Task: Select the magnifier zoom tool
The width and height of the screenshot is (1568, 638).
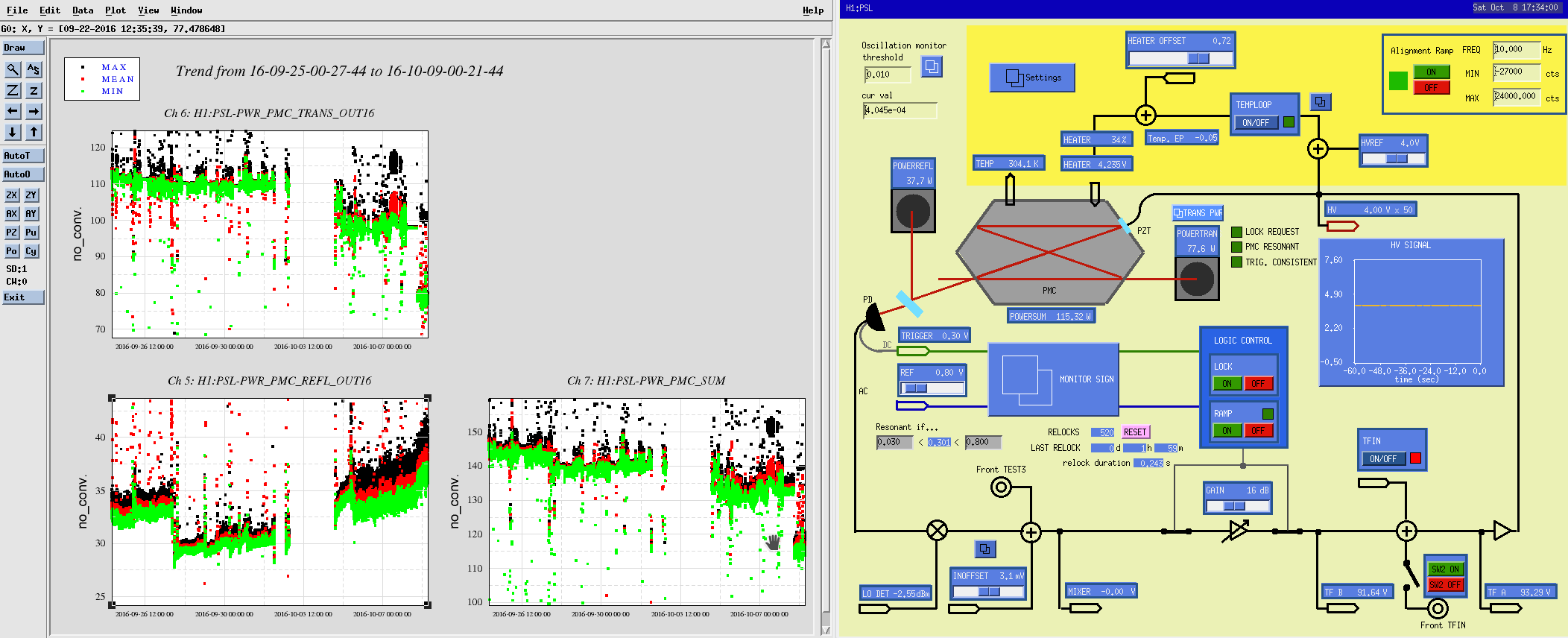Action: [13, 69]
